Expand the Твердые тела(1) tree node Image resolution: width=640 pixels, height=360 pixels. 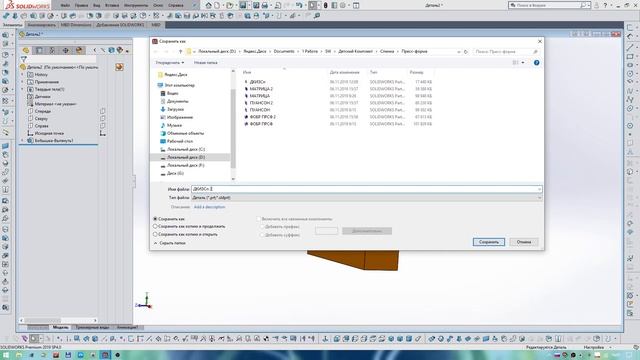pos(22,89)
